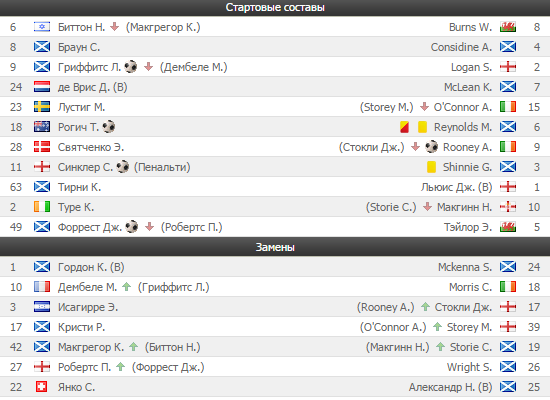Click the Sweden flag next to Лустиг М.
Viewport: 550px width, 400px height.
[x=42, y=107]
